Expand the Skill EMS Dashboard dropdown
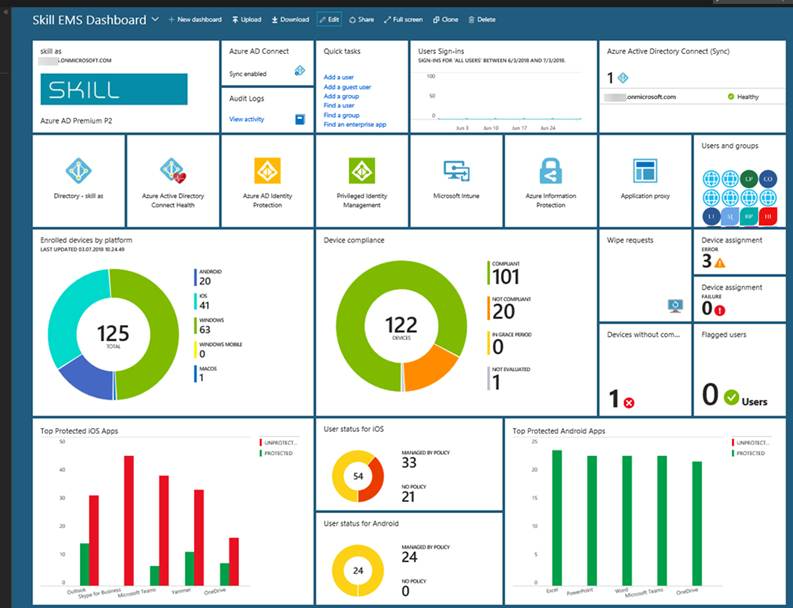The image size is (793, 608). (154, 20)
